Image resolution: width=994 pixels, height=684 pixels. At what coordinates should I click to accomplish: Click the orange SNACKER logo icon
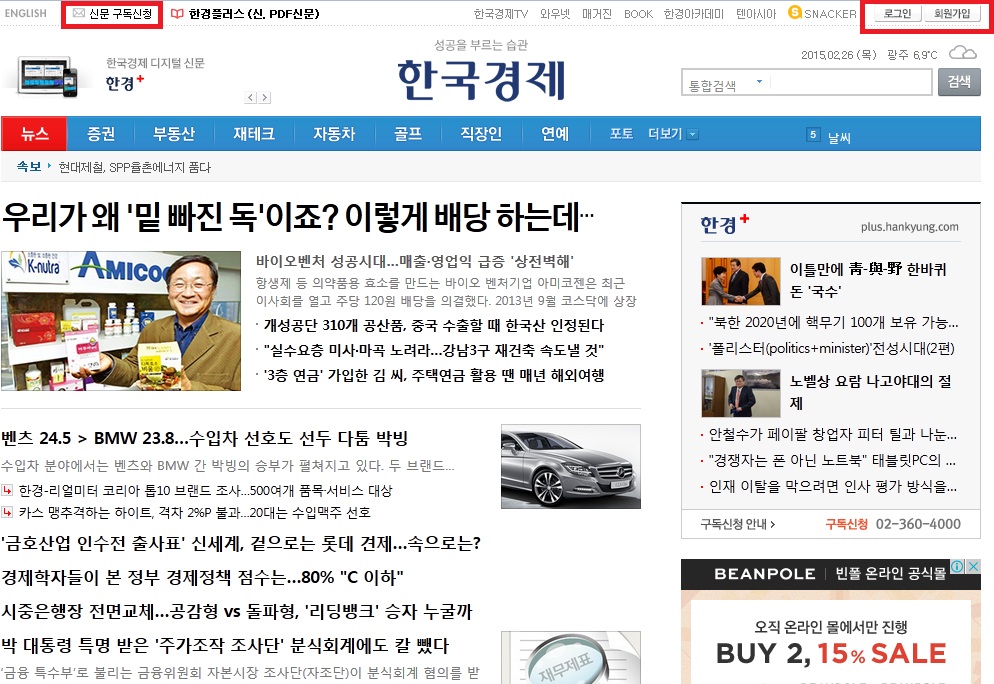point(795,12)
